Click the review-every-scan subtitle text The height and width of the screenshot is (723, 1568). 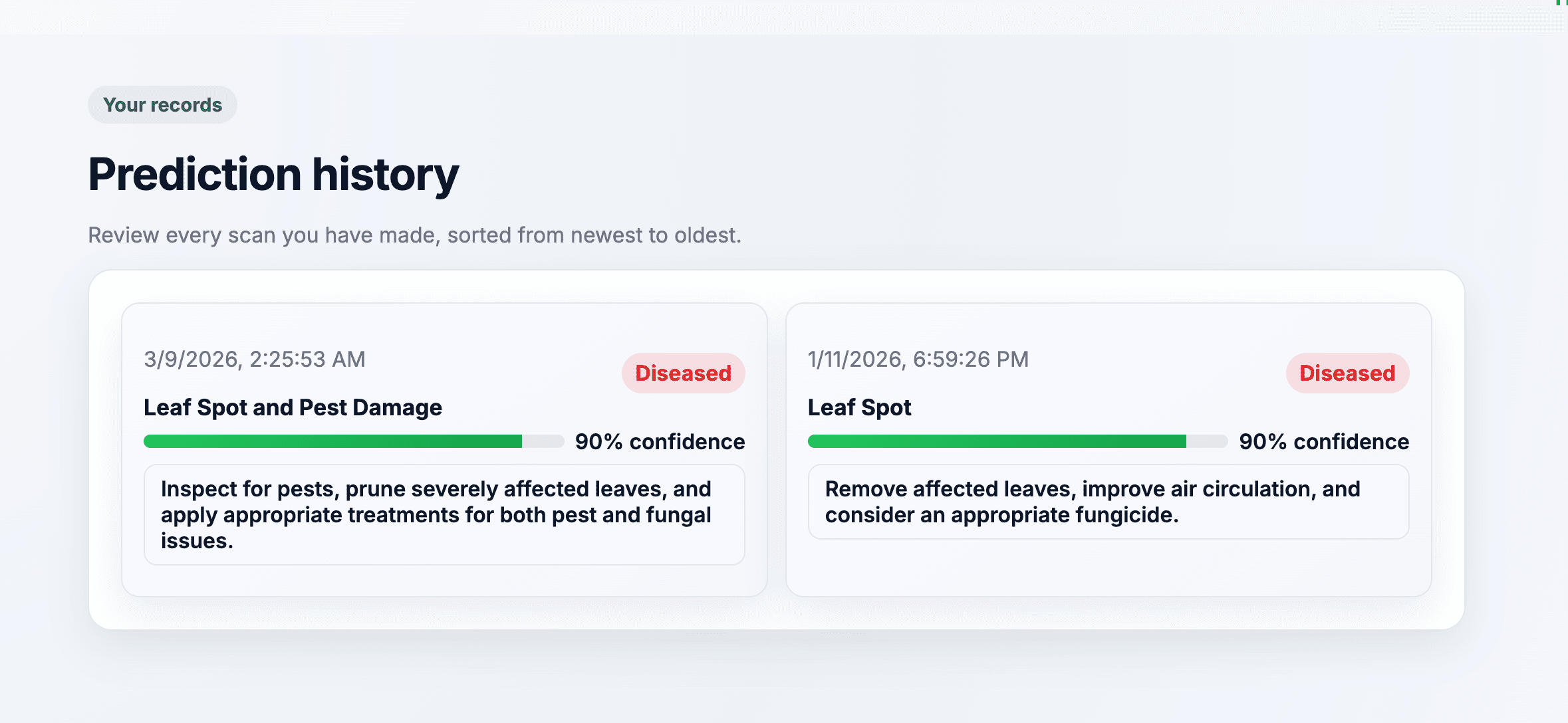tap(414, 235)
